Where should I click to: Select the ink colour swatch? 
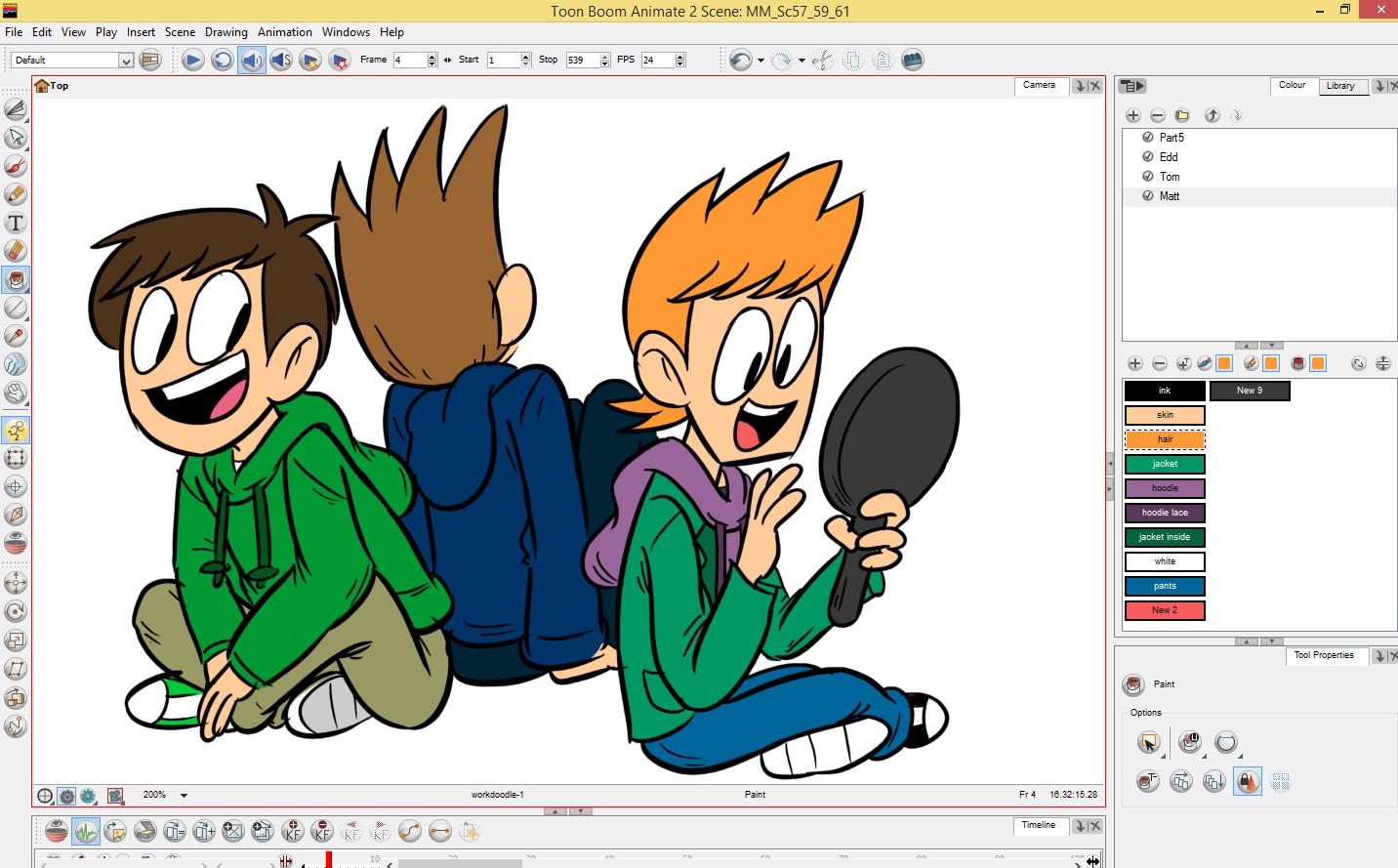(1165, 391)
